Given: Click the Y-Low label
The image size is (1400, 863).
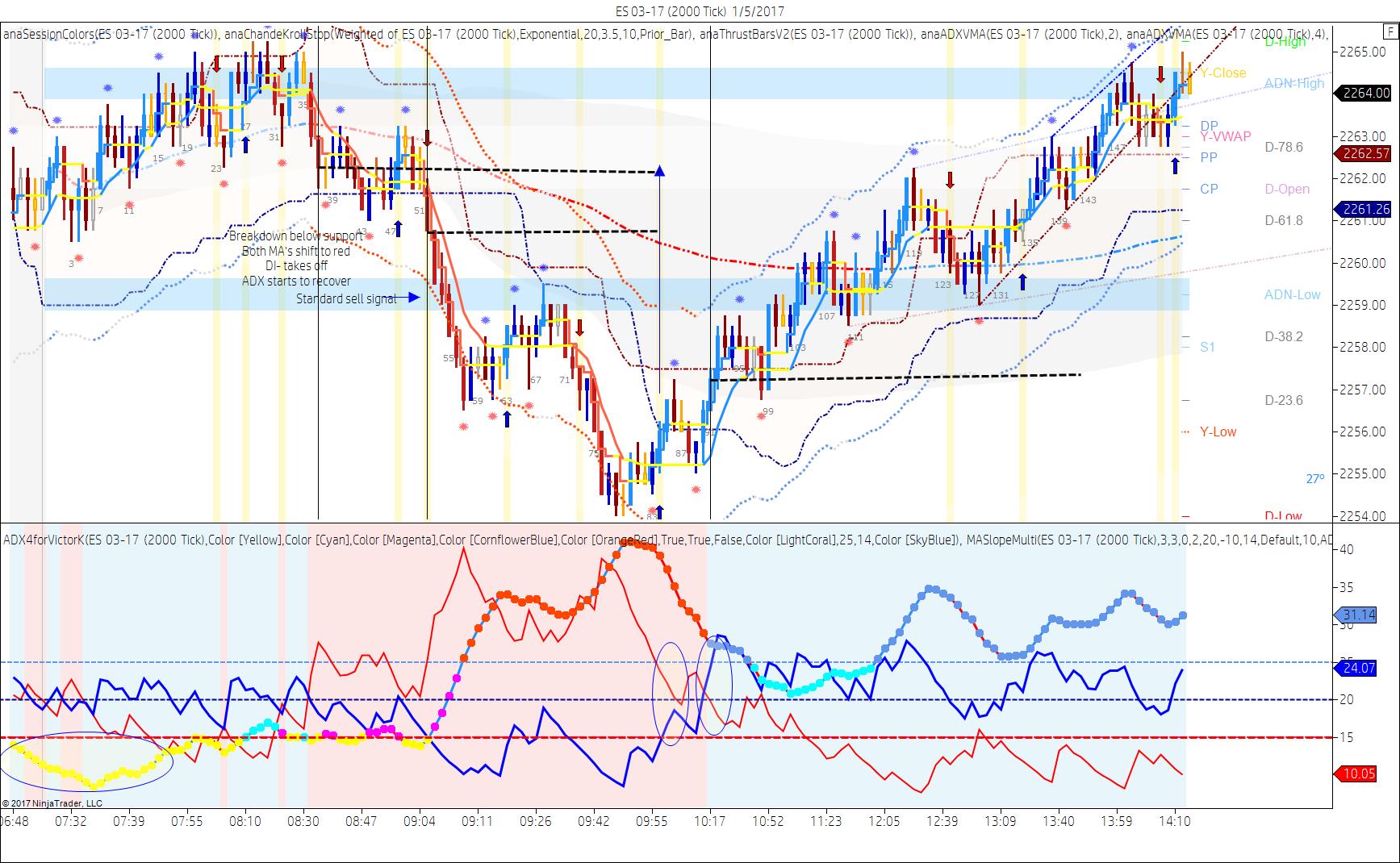Looking at the screenshot, I should tap(1218, 431).
